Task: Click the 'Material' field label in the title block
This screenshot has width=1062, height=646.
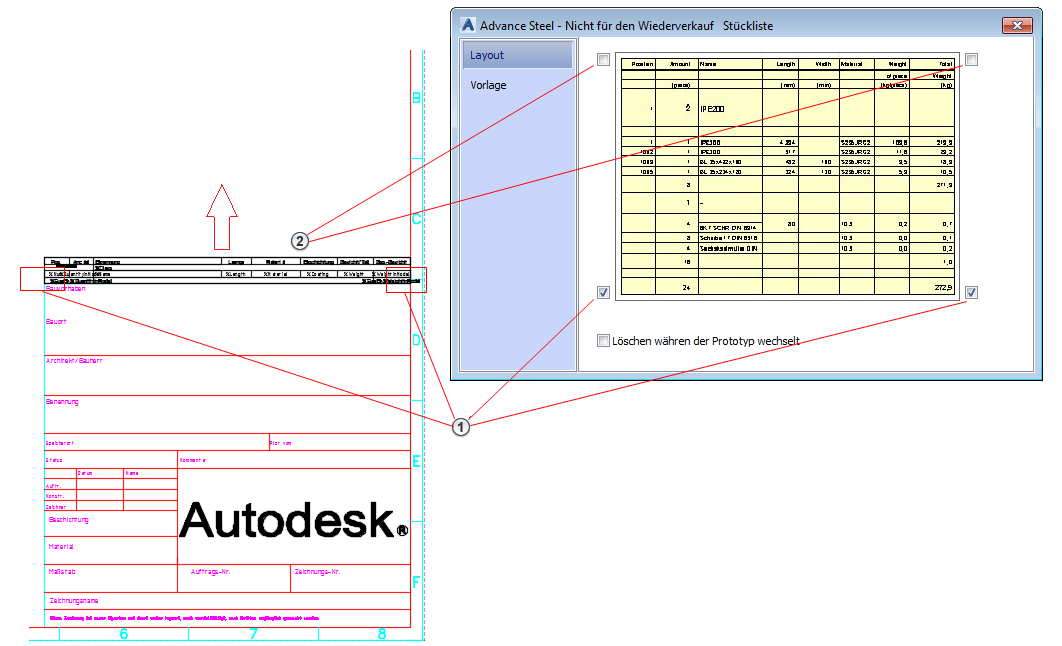Action: [x=61, y=546]
